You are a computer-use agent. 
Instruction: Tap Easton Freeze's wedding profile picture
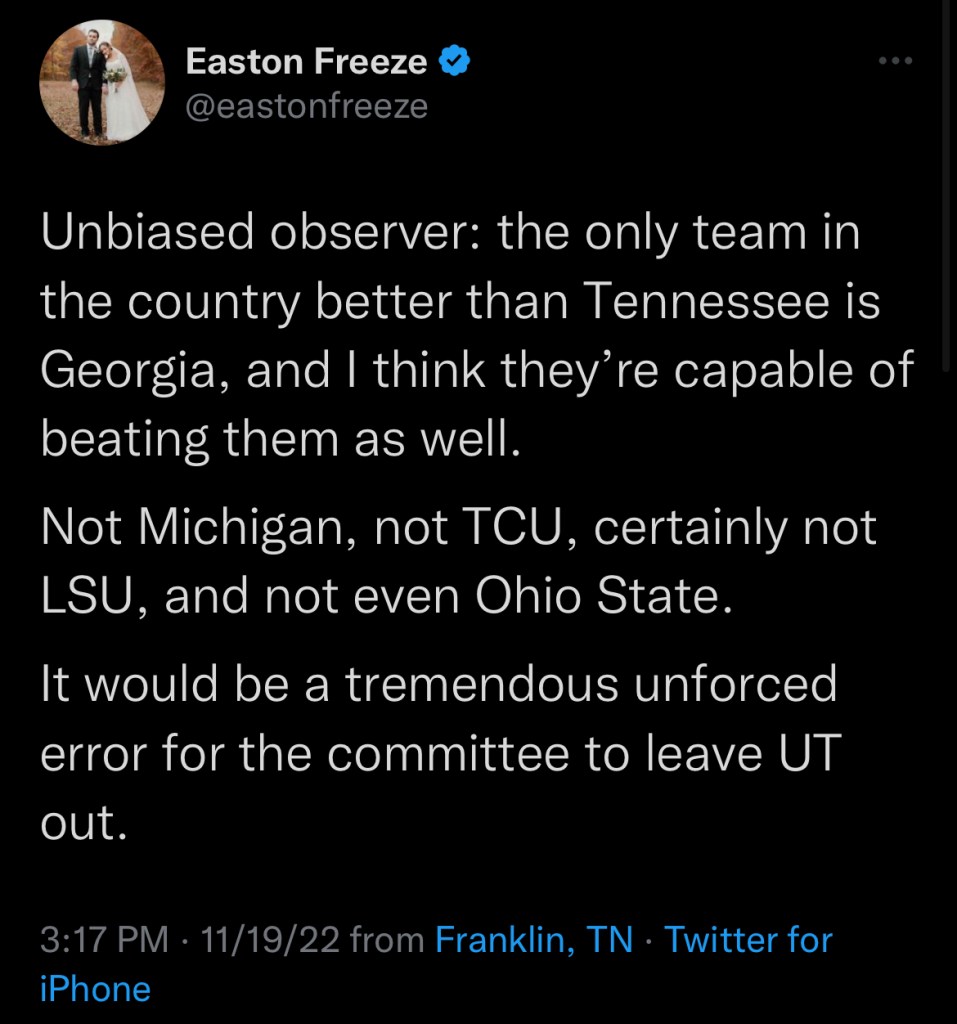click(101, 81)
